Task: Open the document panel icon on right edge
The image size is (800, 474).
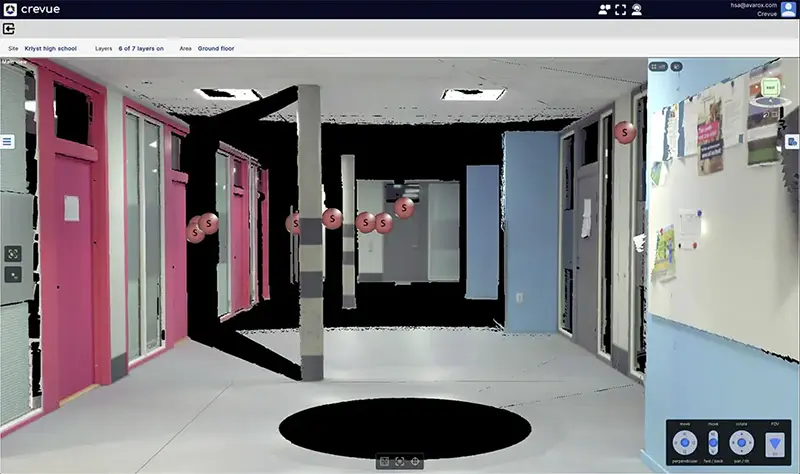Action: point(792,142)
